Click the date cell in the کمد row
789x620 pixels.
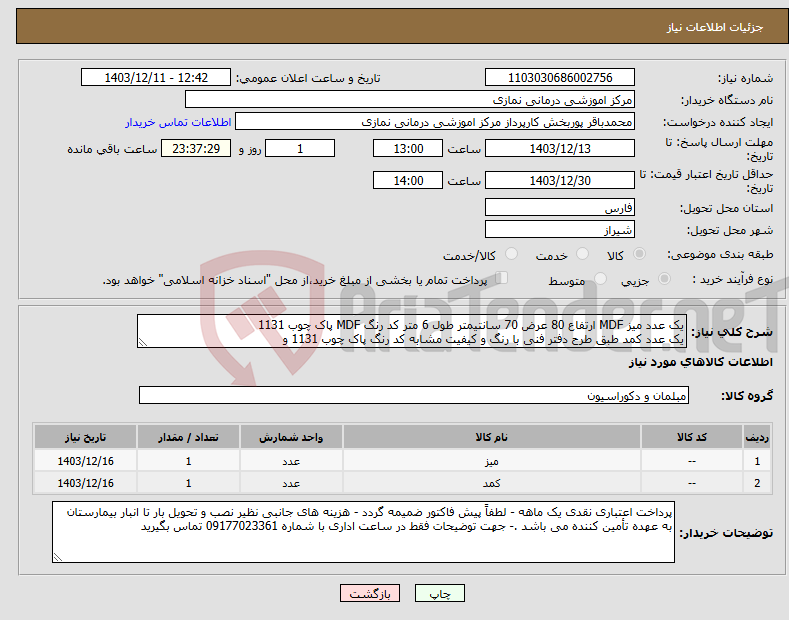point(86,483)
